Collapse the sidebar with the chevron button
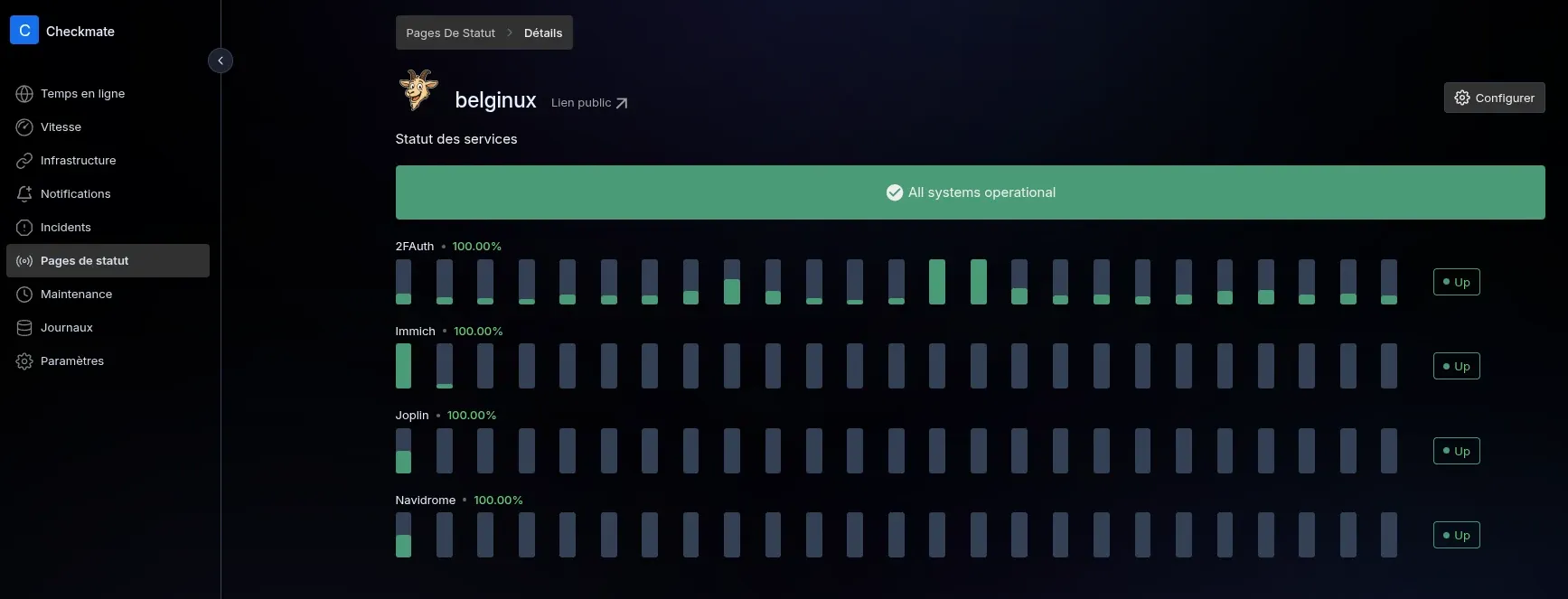 [221, 61]
